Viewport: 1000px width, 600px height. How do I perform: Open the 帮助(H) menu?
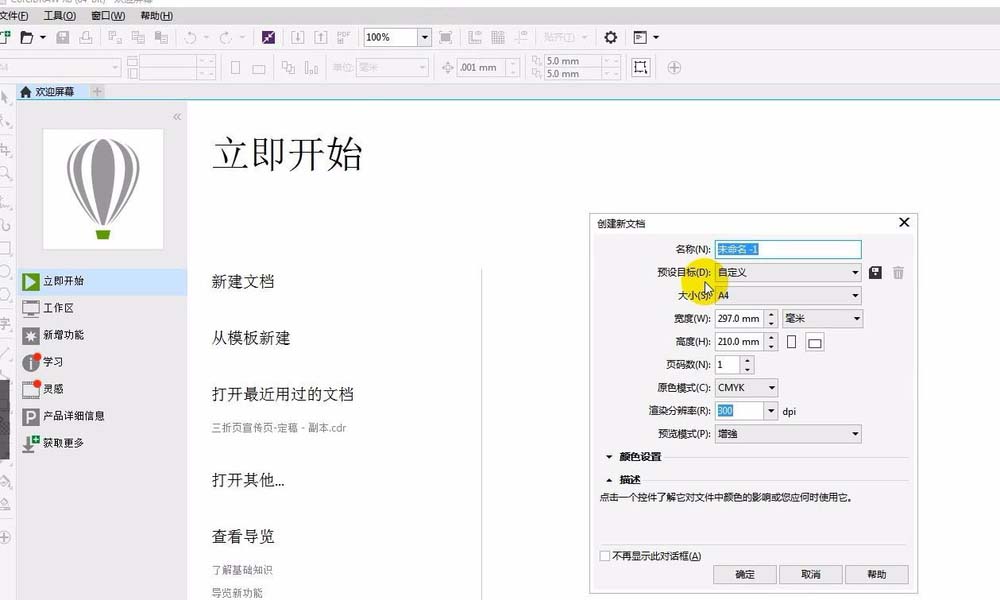pyautogui.click(x=156, y=15)
